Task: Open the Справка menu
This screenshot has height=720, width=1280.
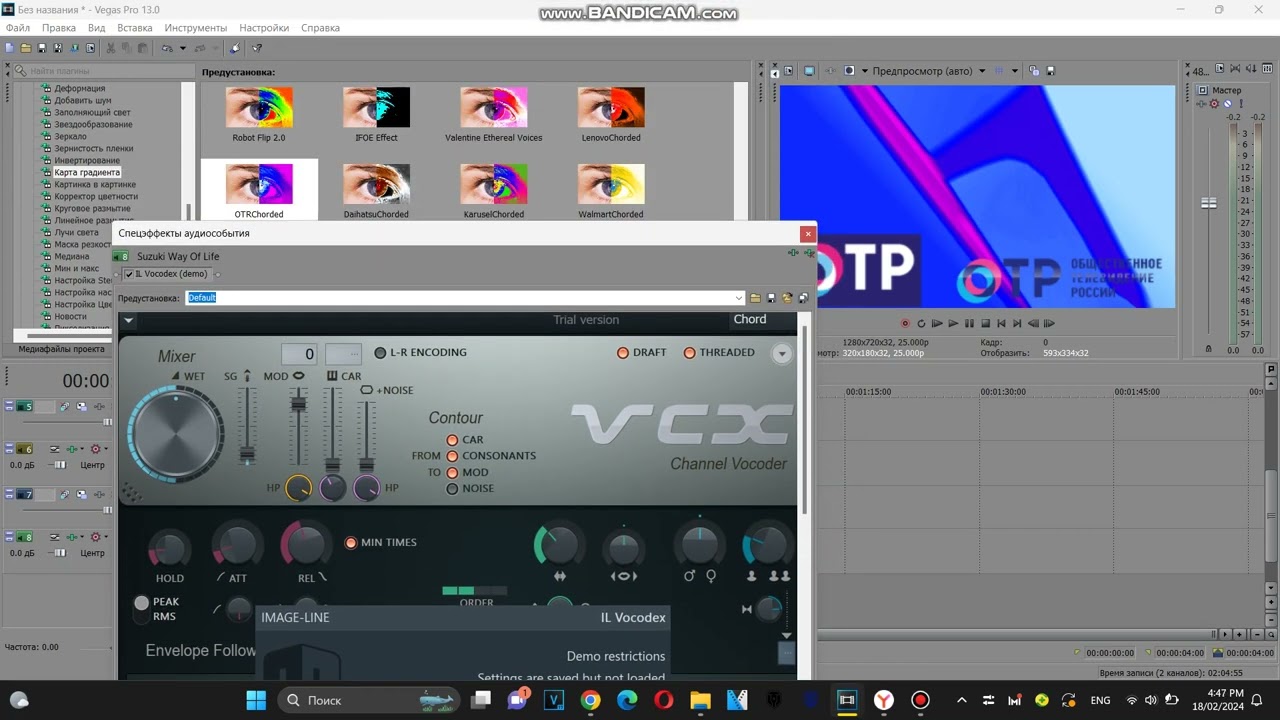Action: (x=320, y=28)
